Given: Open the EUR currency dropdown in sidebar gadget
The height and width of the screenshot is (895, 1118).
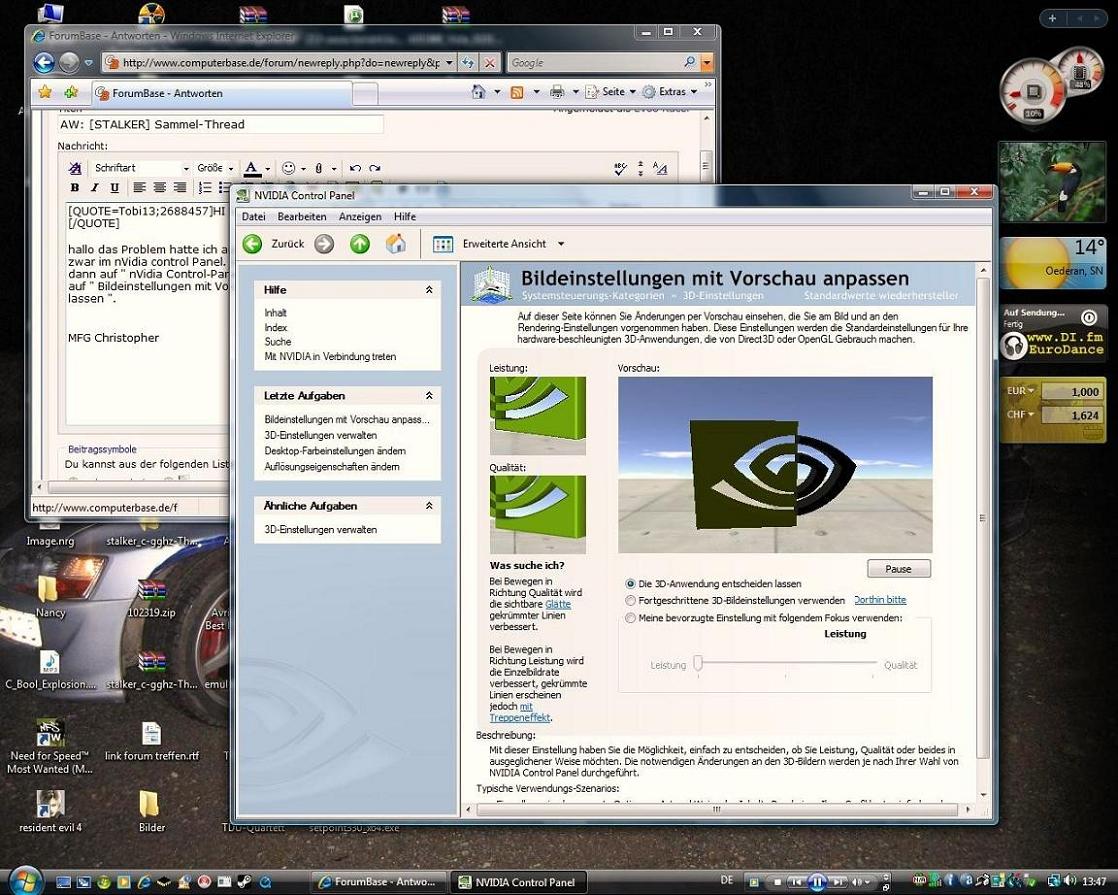Looking at the screenshot, I should point(1020,391).
